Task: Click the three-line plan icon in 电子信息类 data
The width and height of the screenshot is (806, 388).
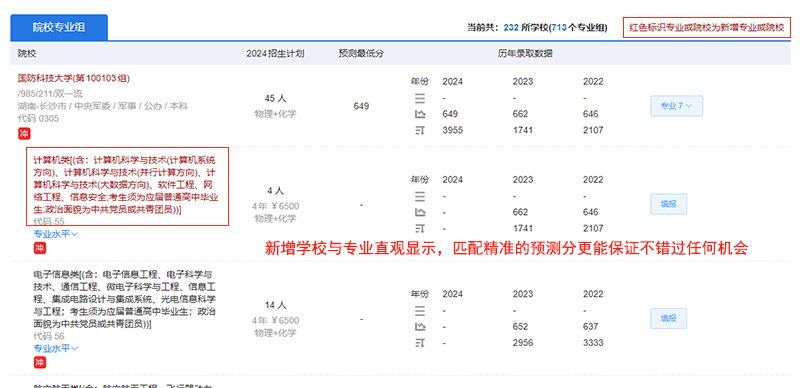Action: (x=420, y=310)
